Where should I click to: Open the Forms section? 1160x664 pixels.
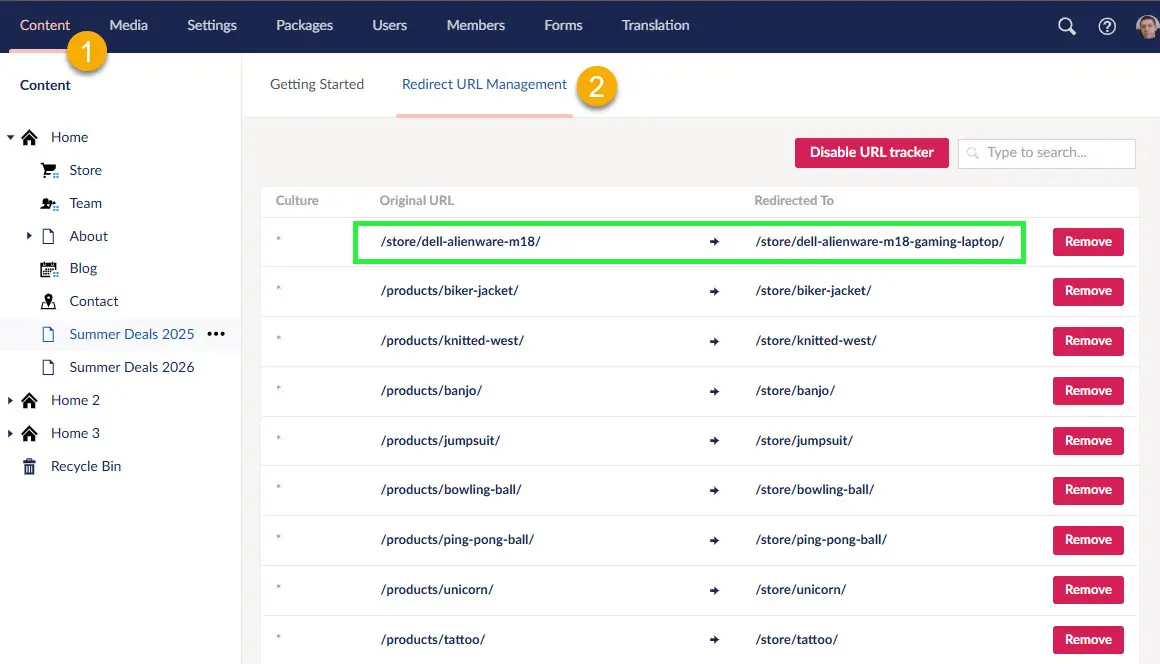(563, 25)
